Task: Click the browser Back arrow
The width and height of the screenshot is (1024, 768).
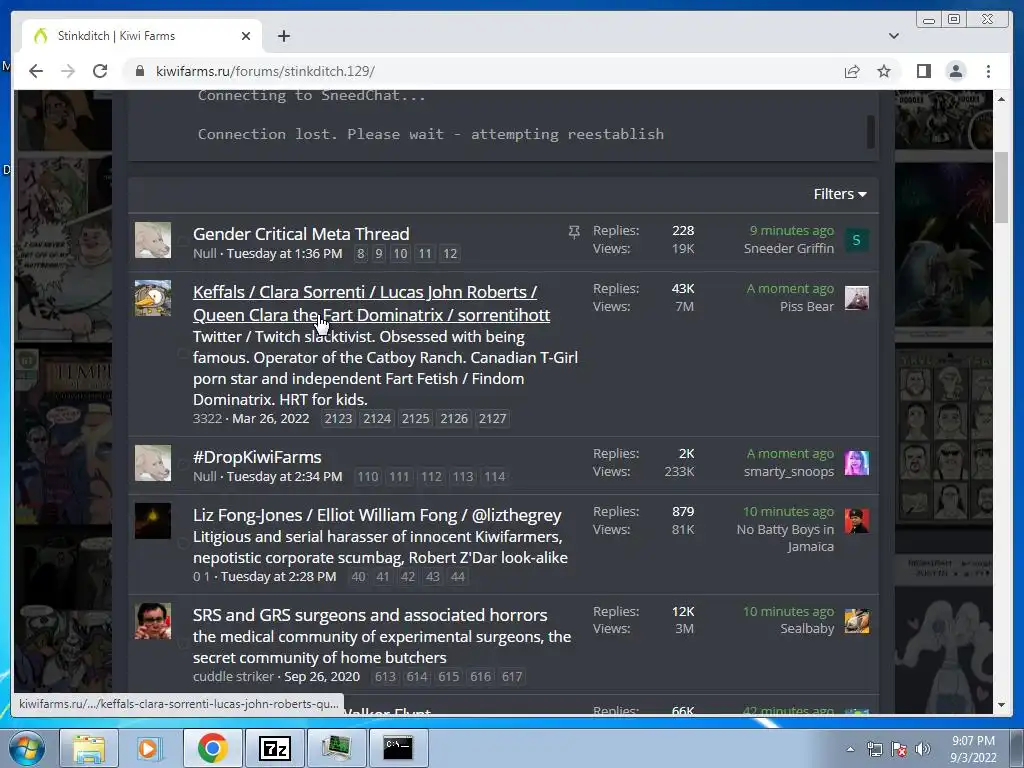Action: (x=36, y=71)
